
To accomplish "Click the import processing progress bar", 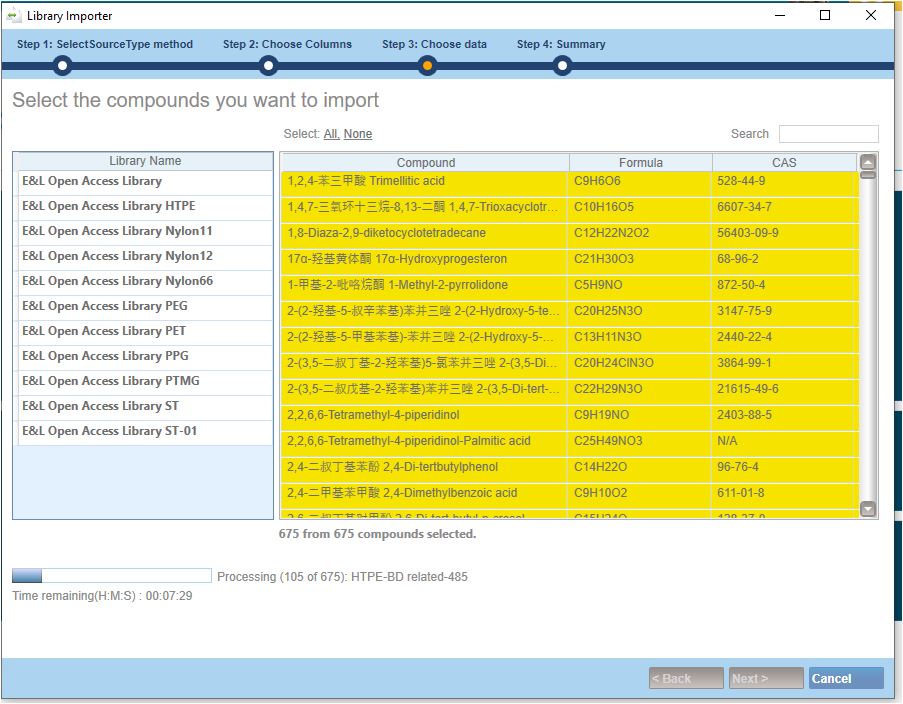I will (111, 576).
